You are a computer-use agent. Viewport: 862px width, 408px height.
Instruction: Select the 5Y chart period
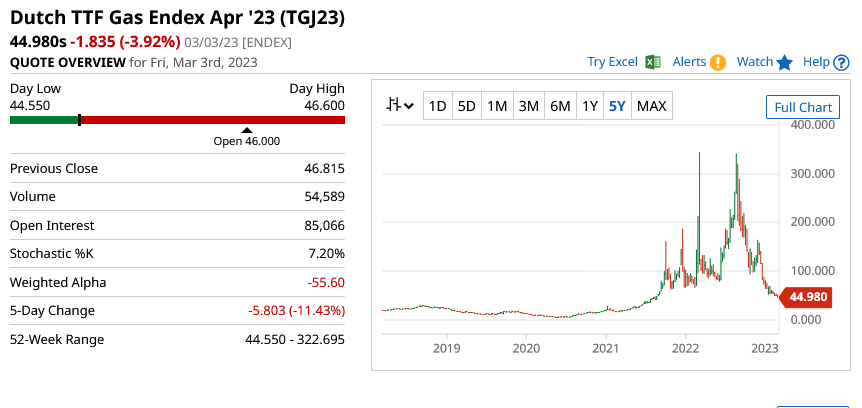(619, 106)
